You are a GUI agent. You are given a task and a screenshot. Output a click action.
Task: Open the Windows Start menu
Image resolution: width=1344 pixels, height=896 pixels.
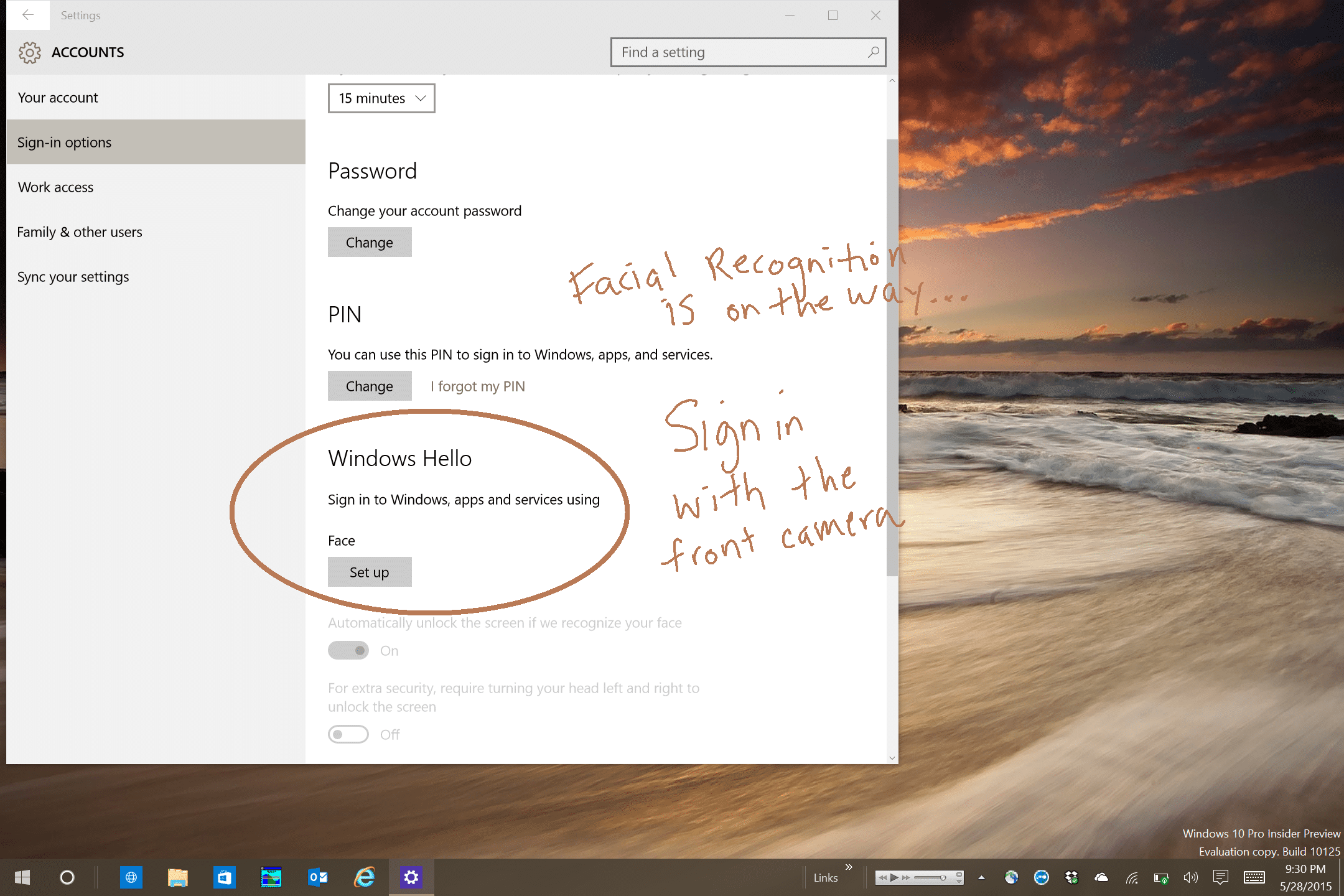coord(22,877)
